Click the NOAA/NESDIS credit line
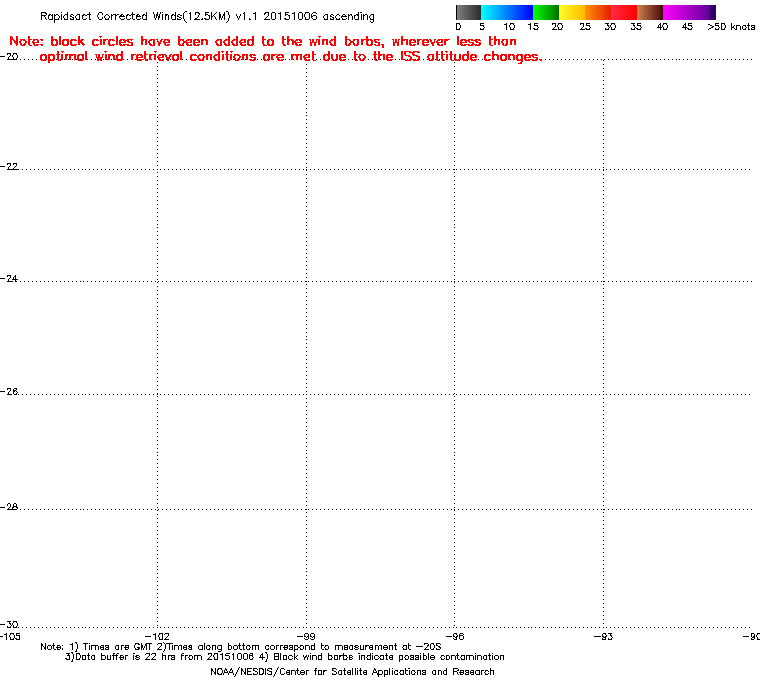This screenshot has width=760, height=688. [x=352, y=672]
